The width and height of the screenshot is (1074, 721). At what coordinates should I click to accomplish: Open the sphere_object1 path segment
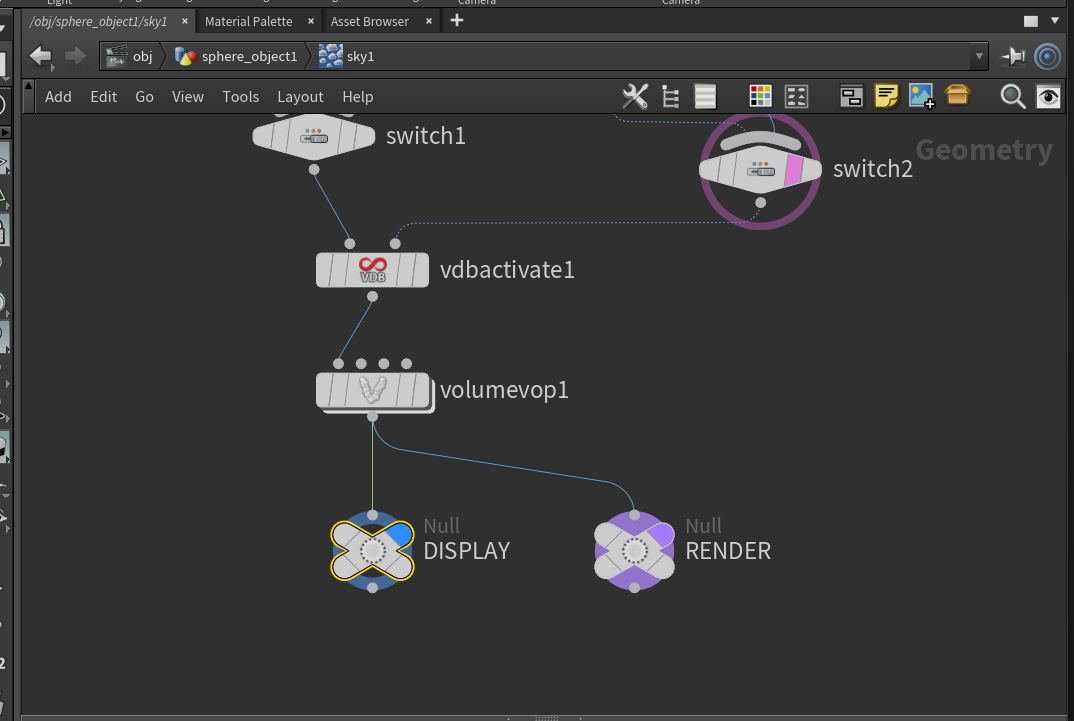(236, 56)
